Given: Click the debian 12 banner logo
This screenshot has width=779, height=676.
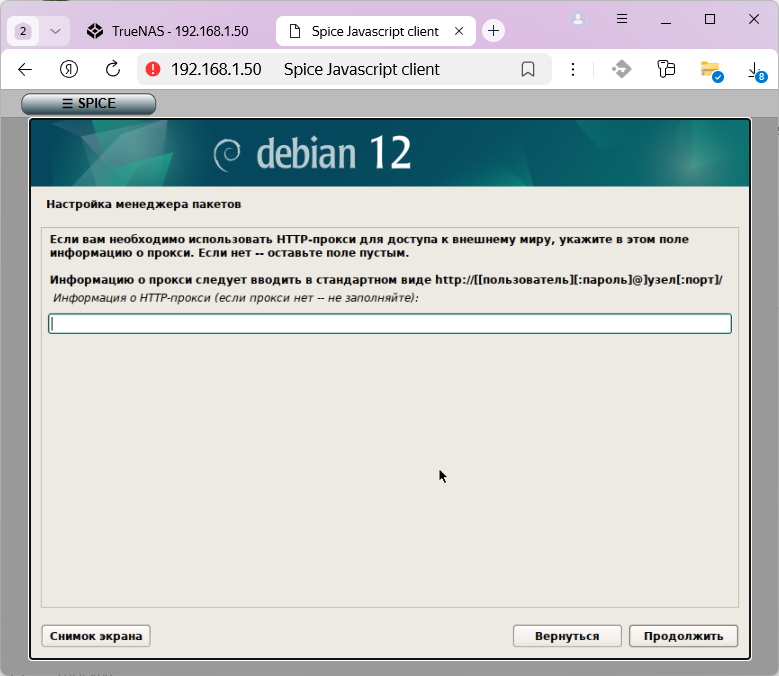Looking at the screenshot, I should tap(312, 153).
